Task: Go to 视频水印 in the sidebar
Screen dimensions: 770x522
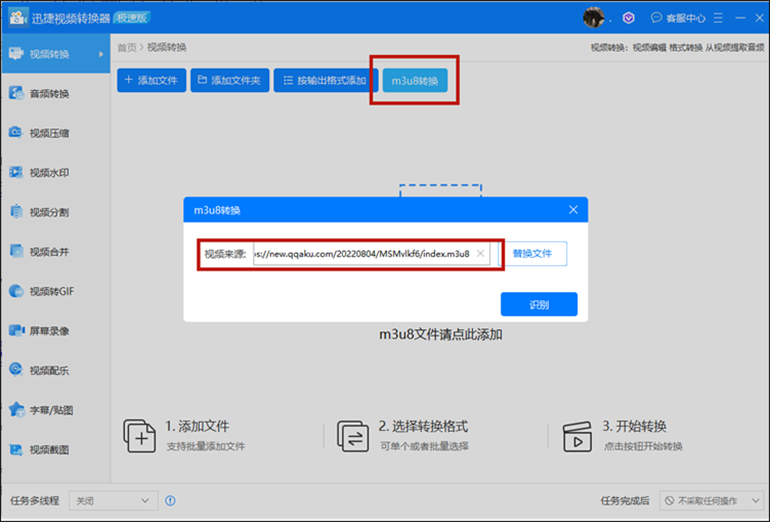Action: [55, 172]
